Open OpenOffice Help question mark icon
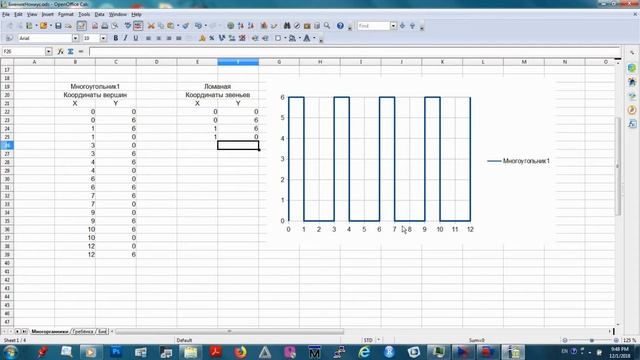Viewport: 640px width, 360px height. (340, 26)
